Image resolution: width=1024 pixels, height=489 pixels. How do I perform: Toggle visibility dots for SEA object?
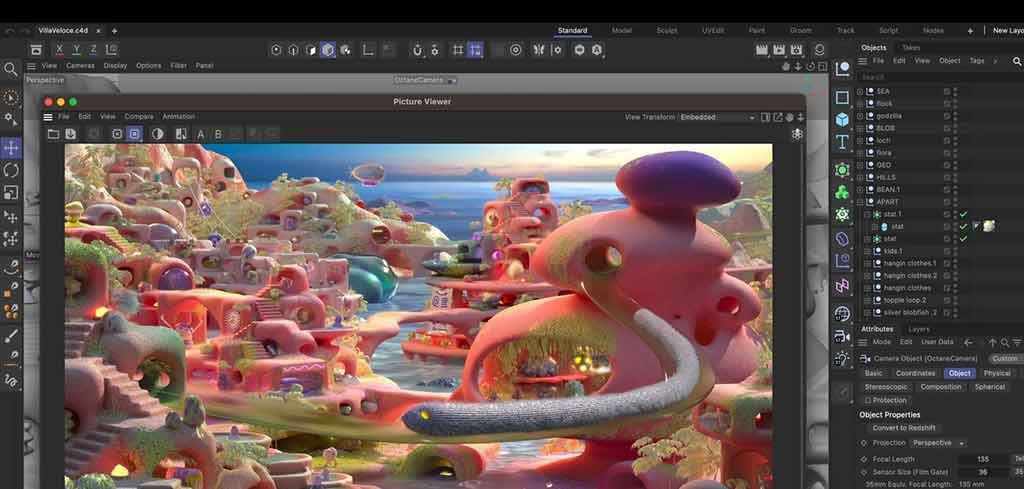[x=955, y=91]
